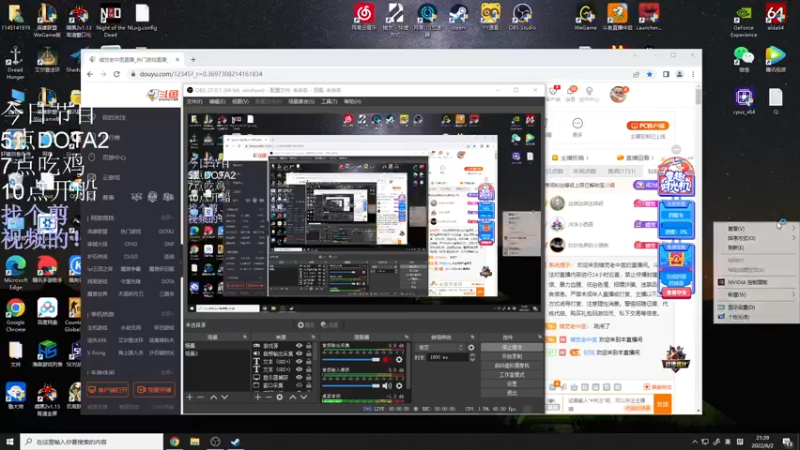Click OBS 开始录制 button
Viewport: 800px width, 450px height.
(x=512, y=357)
